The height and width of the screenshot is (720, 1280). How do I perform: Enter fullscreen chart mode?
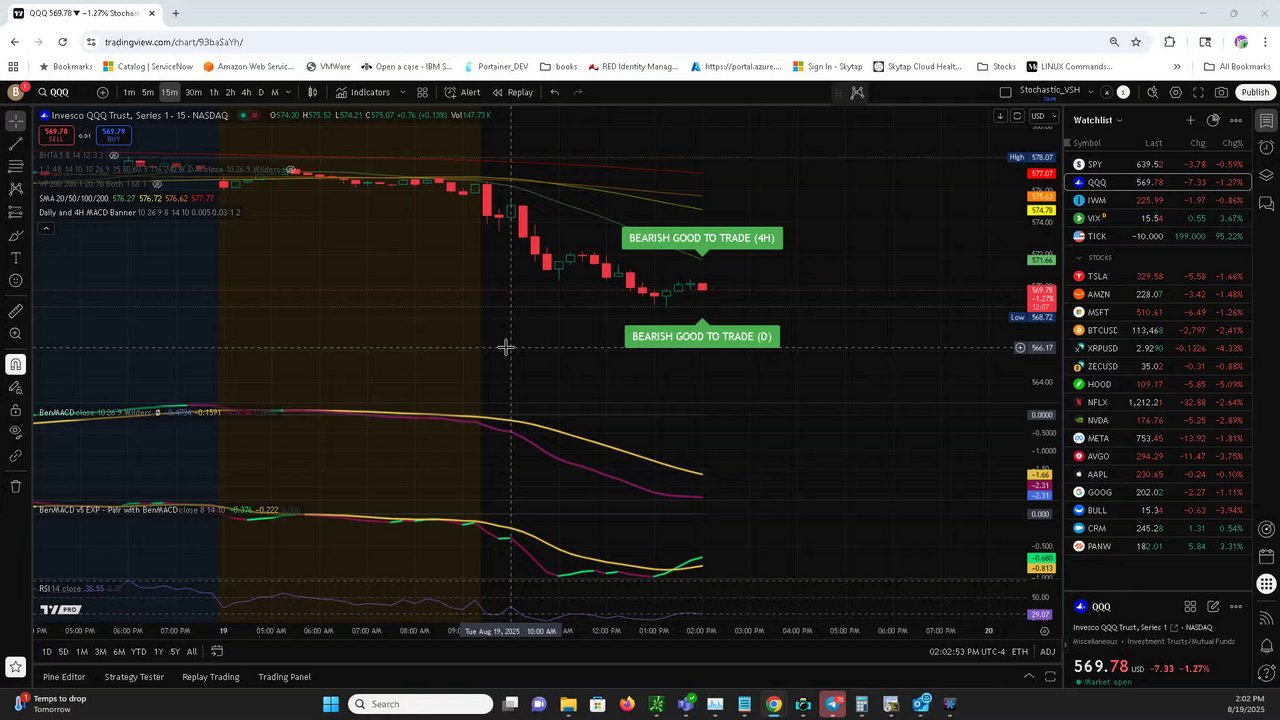tap(1198, 92)
